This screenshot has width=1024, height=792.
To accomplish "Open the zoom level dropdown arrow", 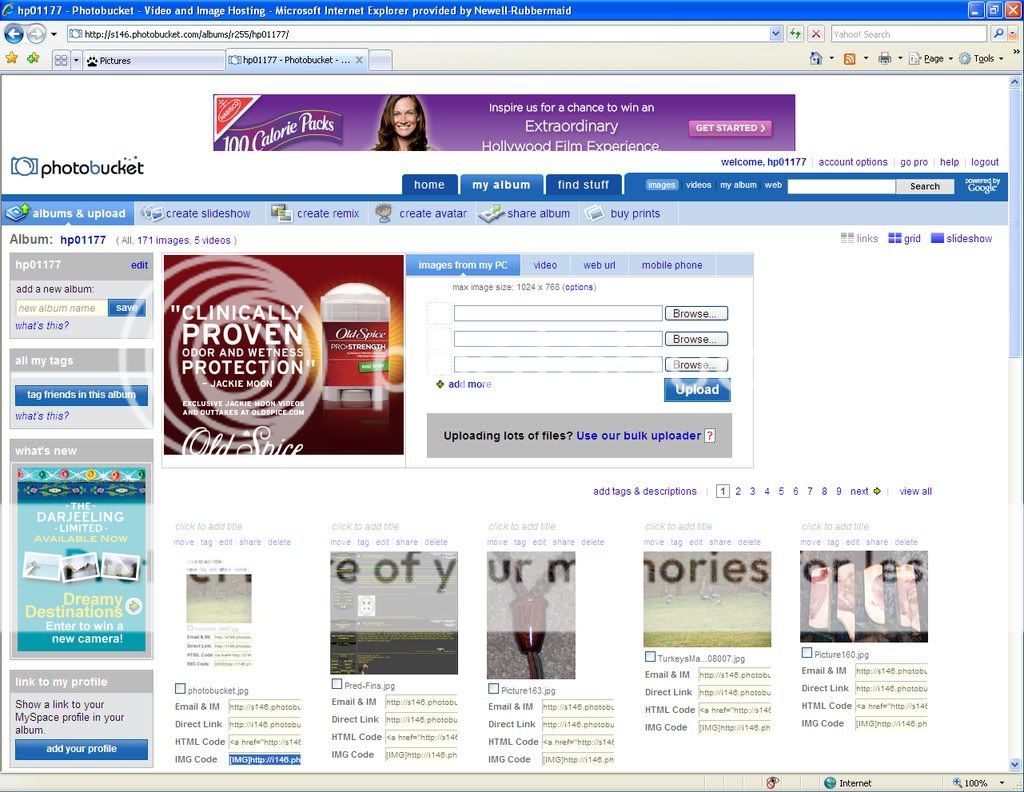I will click(x=1001, y=782).
